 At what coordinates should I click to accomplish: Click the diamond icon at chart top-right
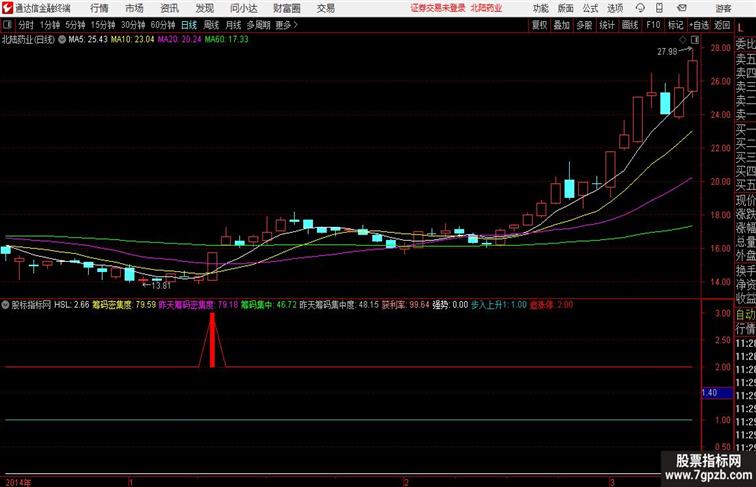tap(683, 40)
